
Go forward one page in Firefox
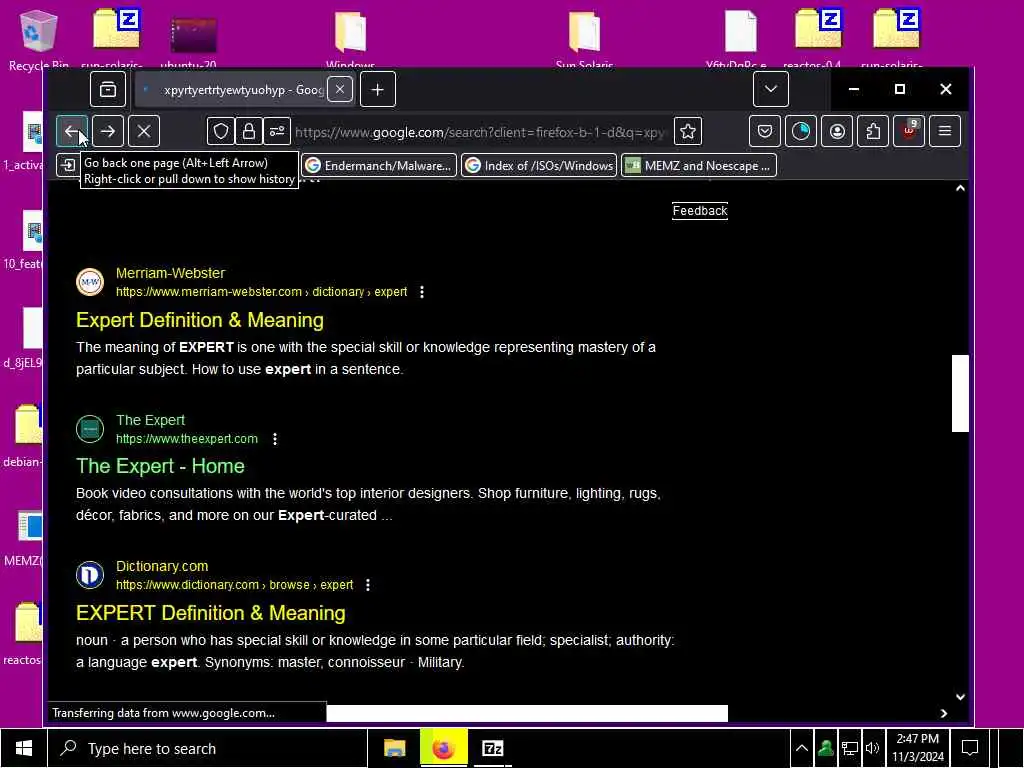[x=108, y=131]
